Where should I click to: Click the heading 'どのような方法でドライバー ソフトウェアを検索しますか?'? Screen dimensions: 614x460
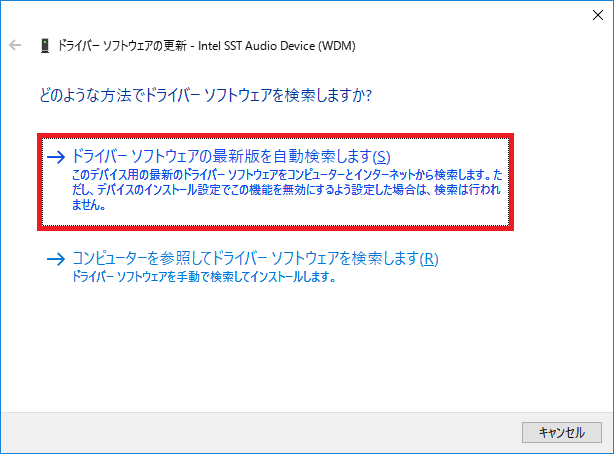[206, 95]
